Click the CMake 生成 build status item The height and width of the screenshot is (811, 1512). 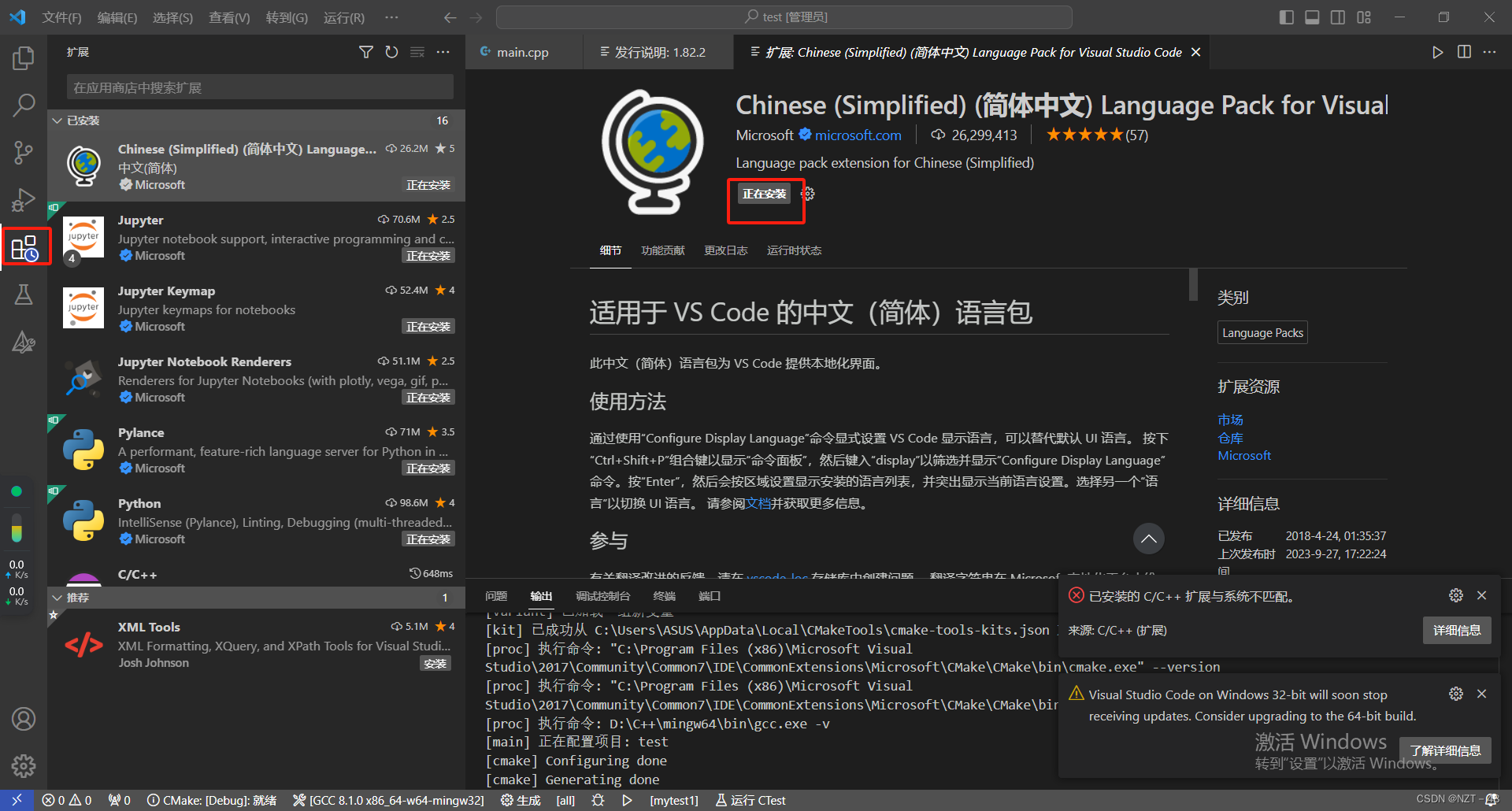[521, 801]
